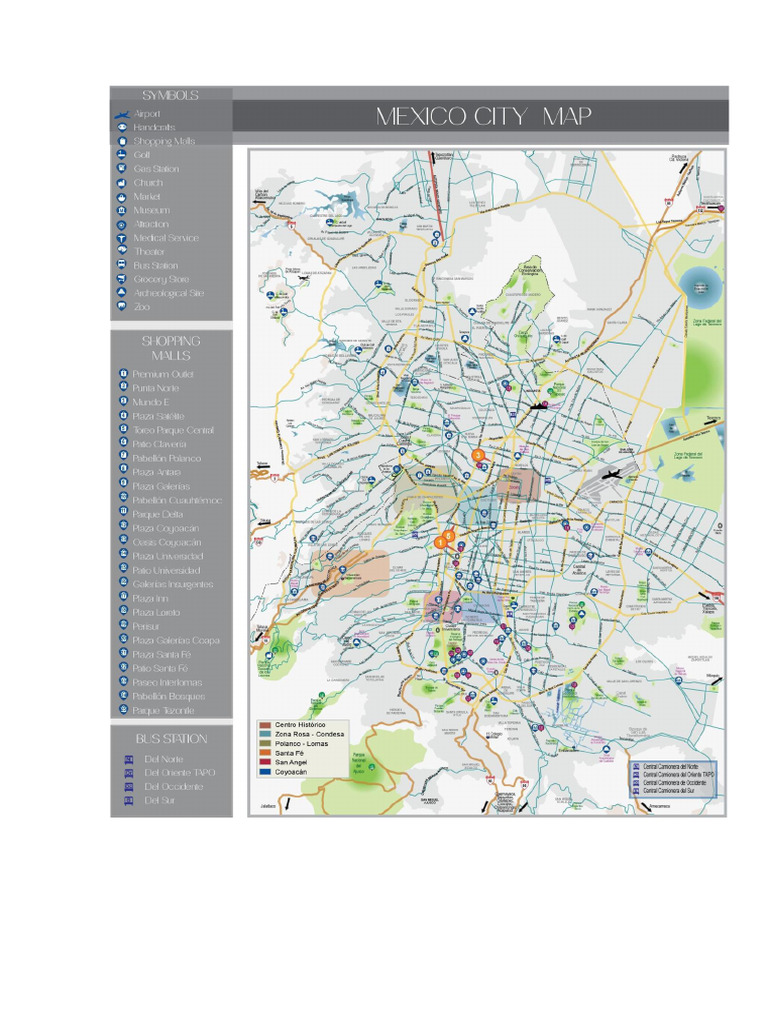The width and height of the screenshot is (768, 1024).
Task: Click the Patio Clavería label
Action: point(159,444)
